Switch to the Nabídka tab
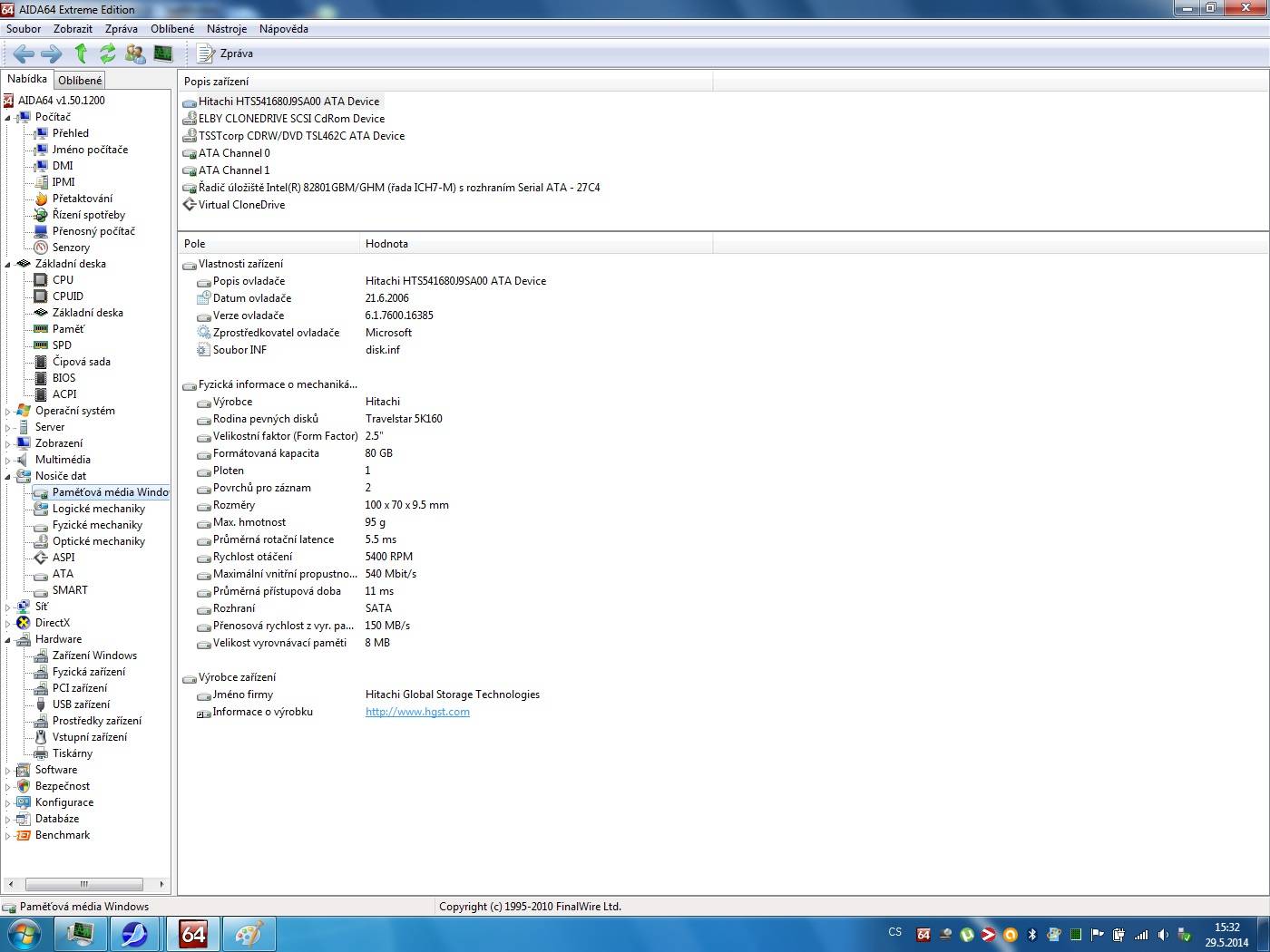Viewport: 1270px width, 952px height. coord(27,79)
